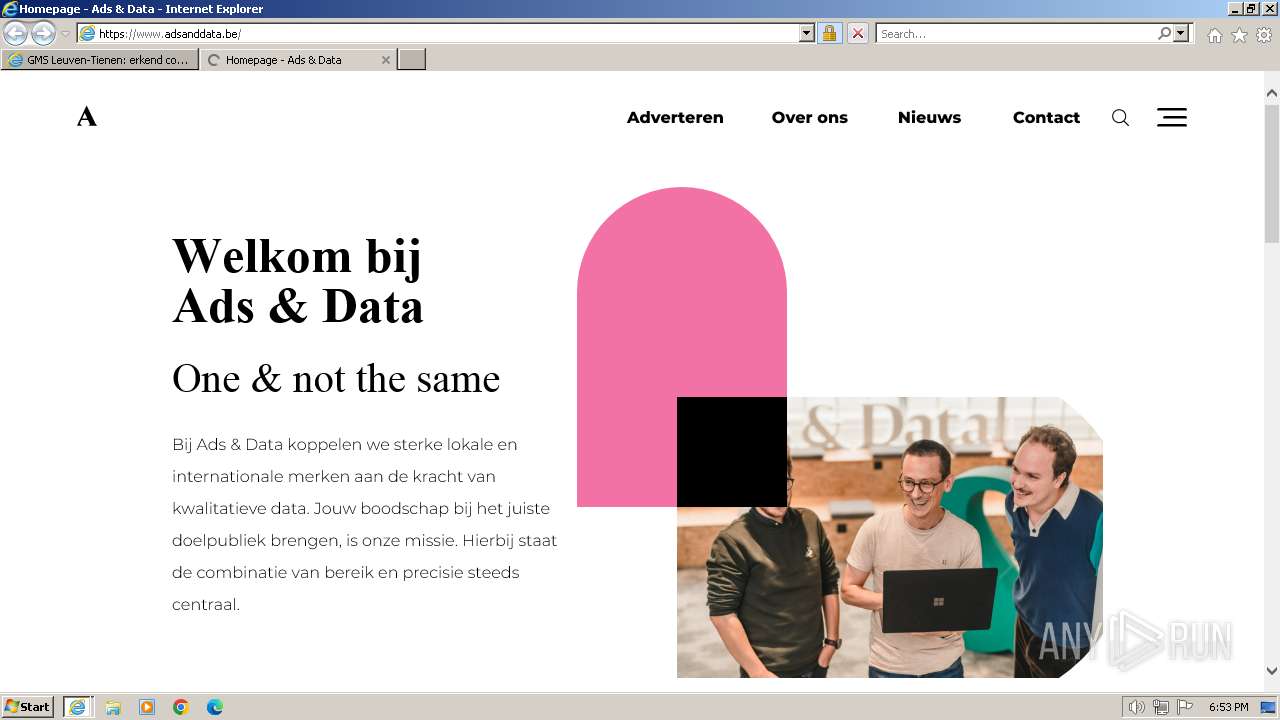Open the IE Home icon
Screen dimensions: 1280x720
click(1214, 34)
